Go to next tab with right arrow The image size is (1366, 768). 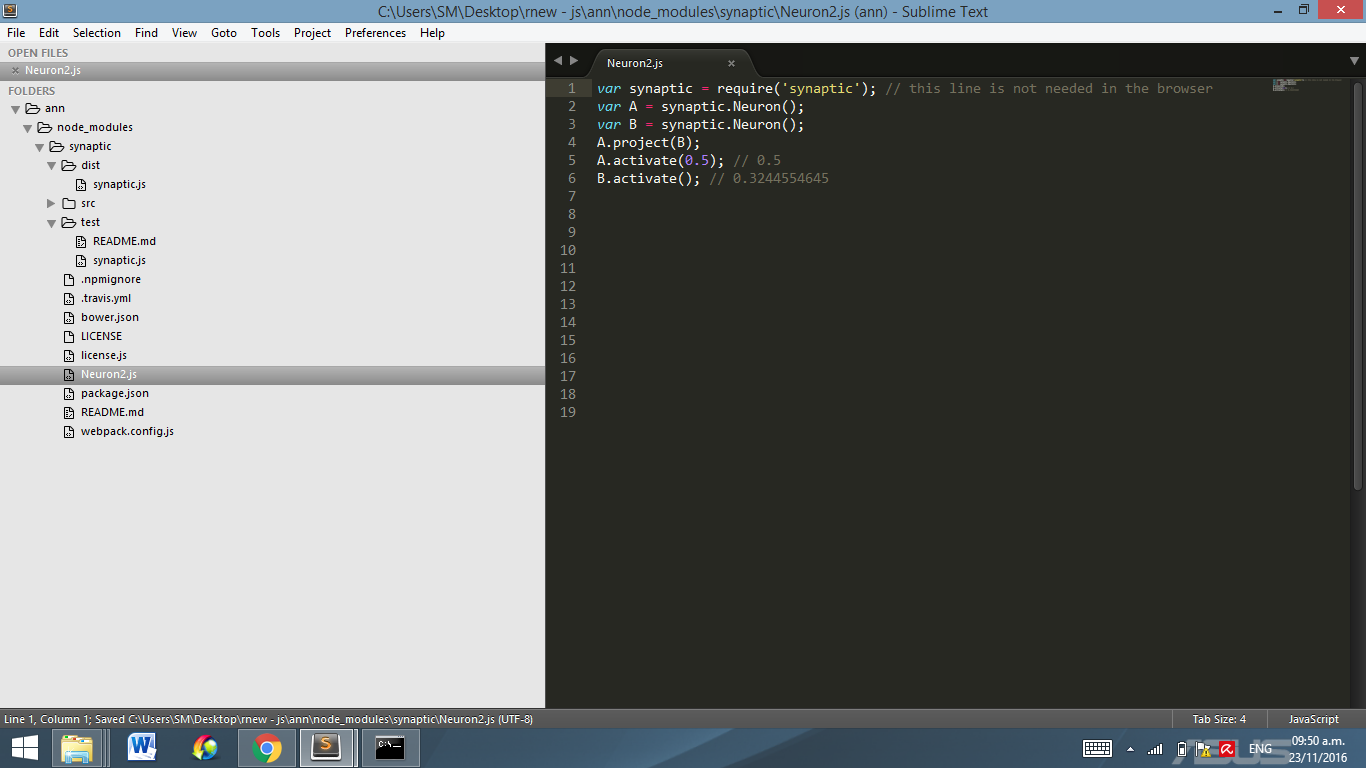(574, 61)
